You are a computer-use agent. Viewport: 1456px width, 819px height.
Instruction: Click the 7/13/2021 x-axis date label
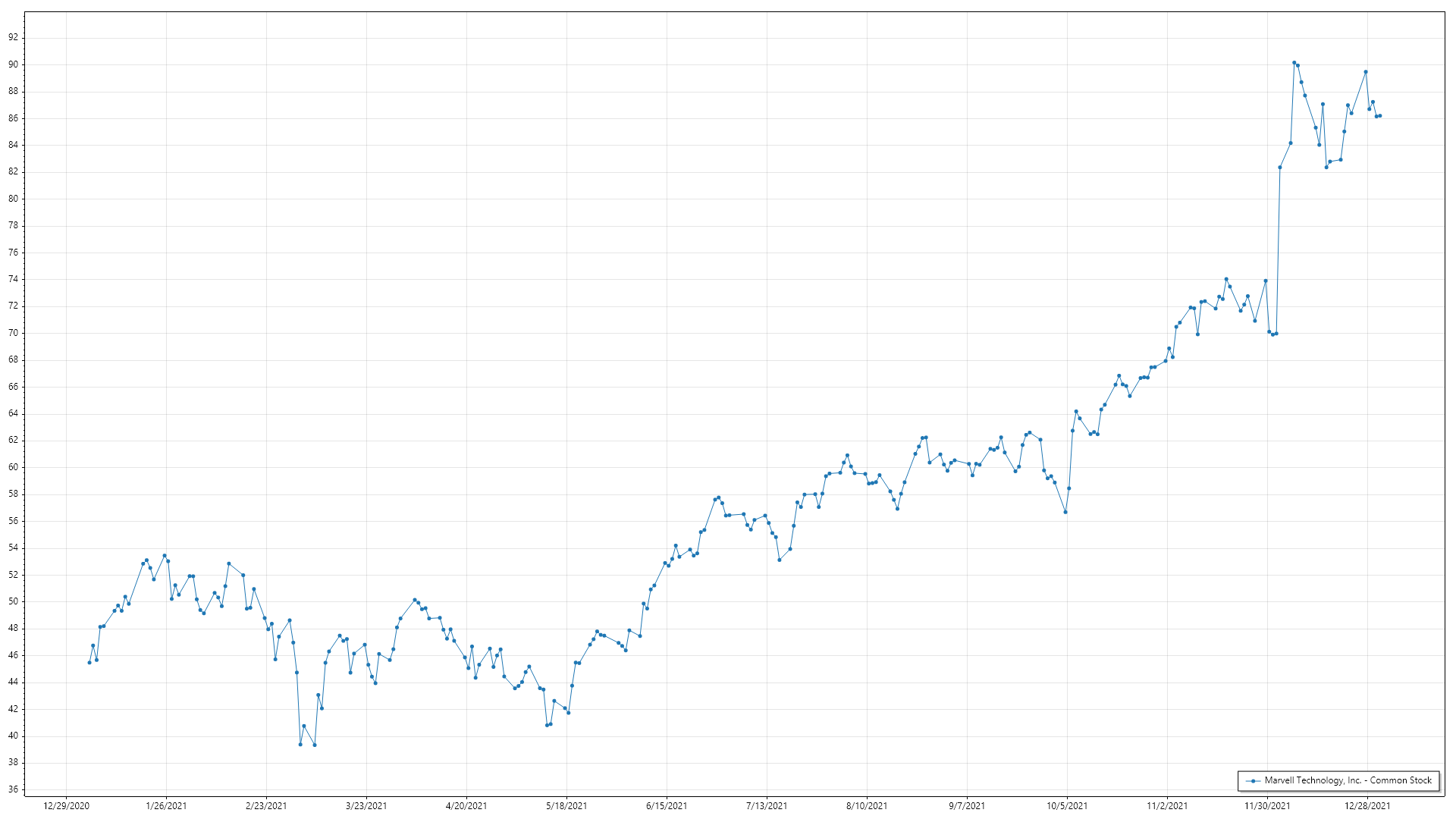point(767,806)
